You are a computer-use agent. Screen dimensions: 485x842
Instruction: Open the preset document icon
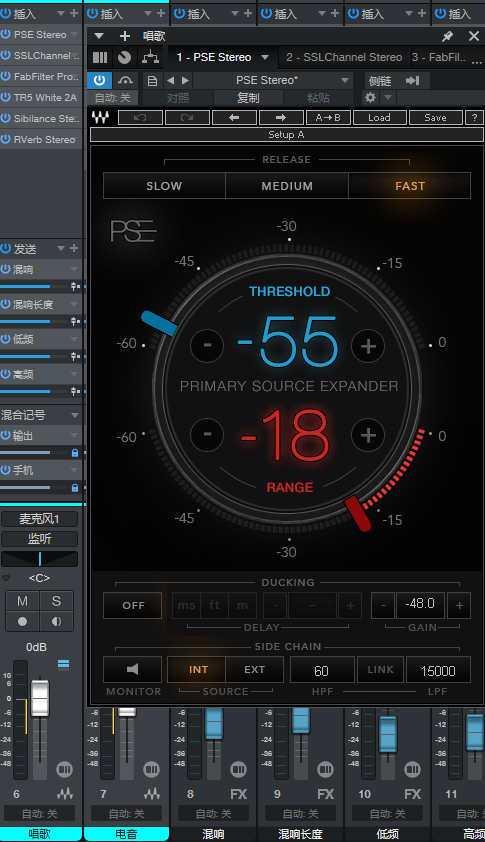click(x=153, y=81)
